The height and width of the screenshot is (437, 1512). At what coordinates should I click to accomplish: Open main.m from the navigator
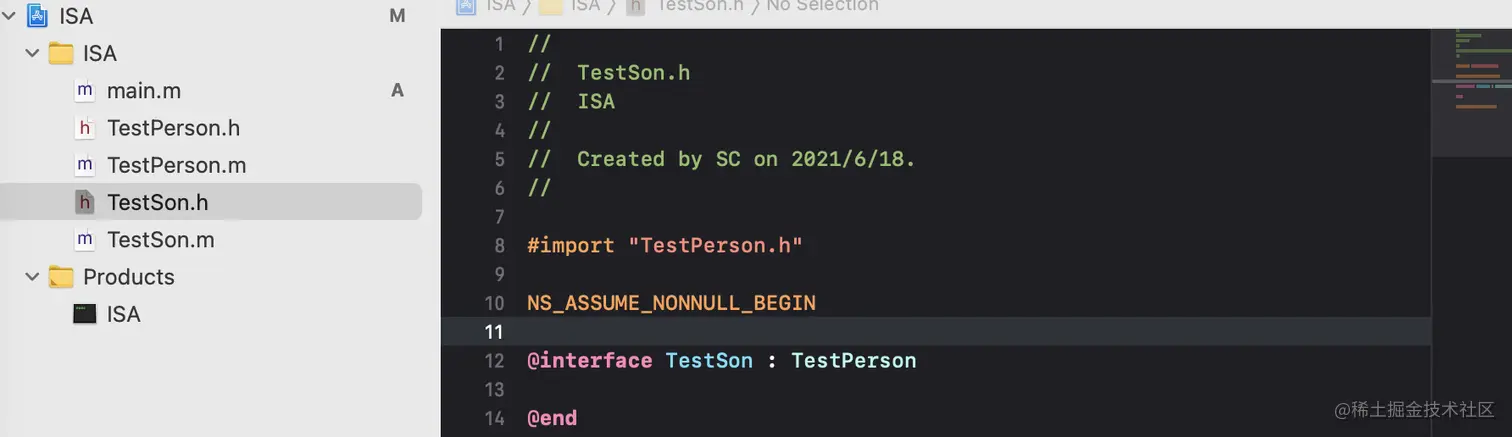click(144, 91)
